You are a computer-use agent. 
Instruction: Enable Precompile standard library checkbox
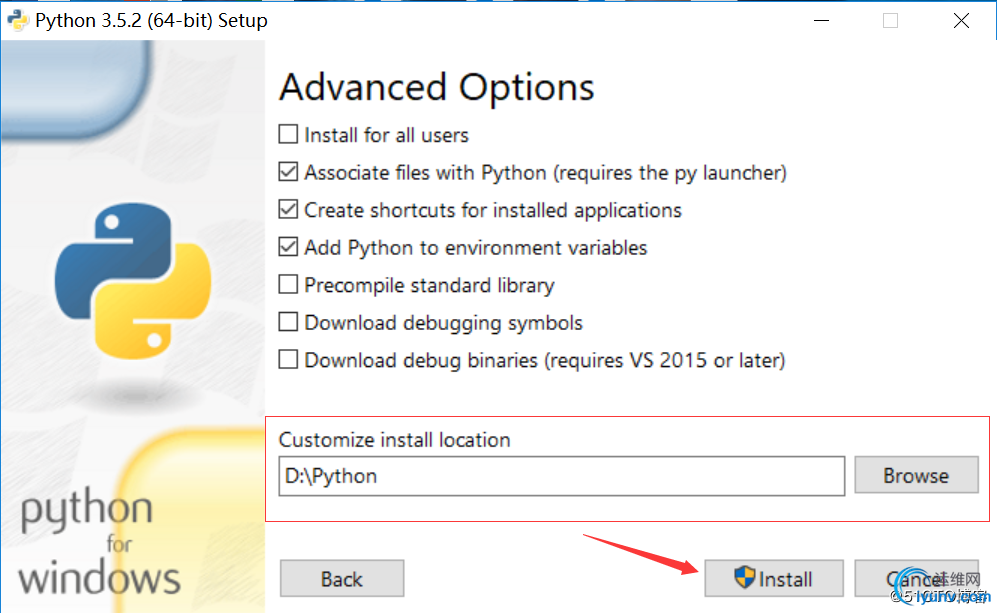[x=288, y=284]
